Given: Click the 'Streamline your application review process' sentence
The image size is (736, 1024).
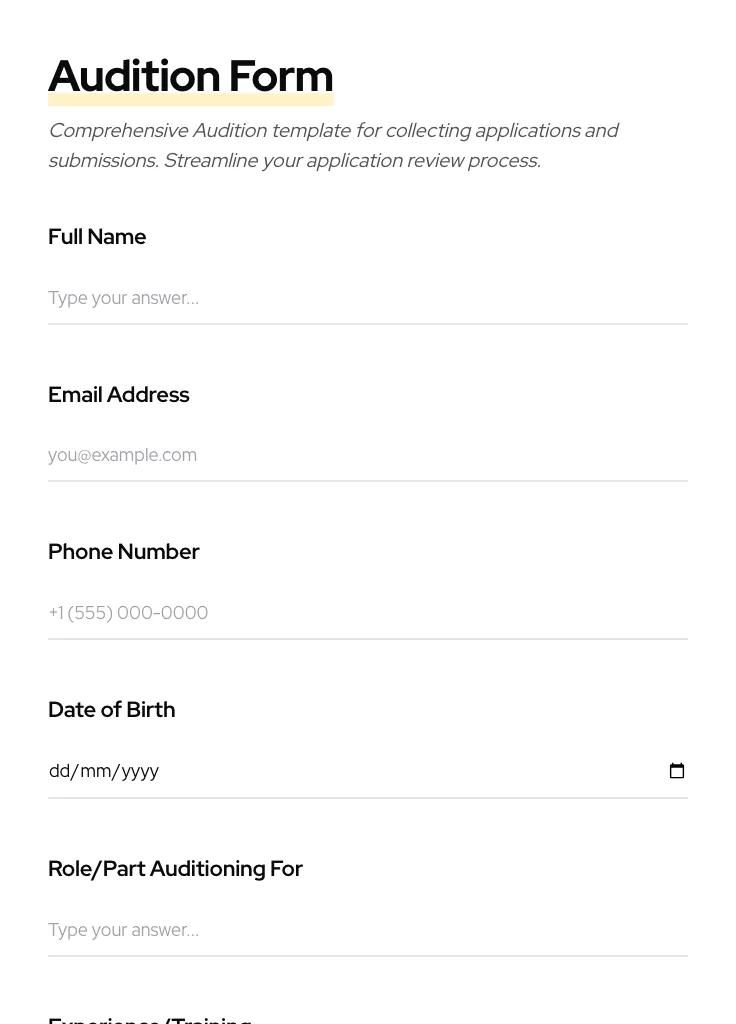Looking at the screenshot, I should click(352, 161).
